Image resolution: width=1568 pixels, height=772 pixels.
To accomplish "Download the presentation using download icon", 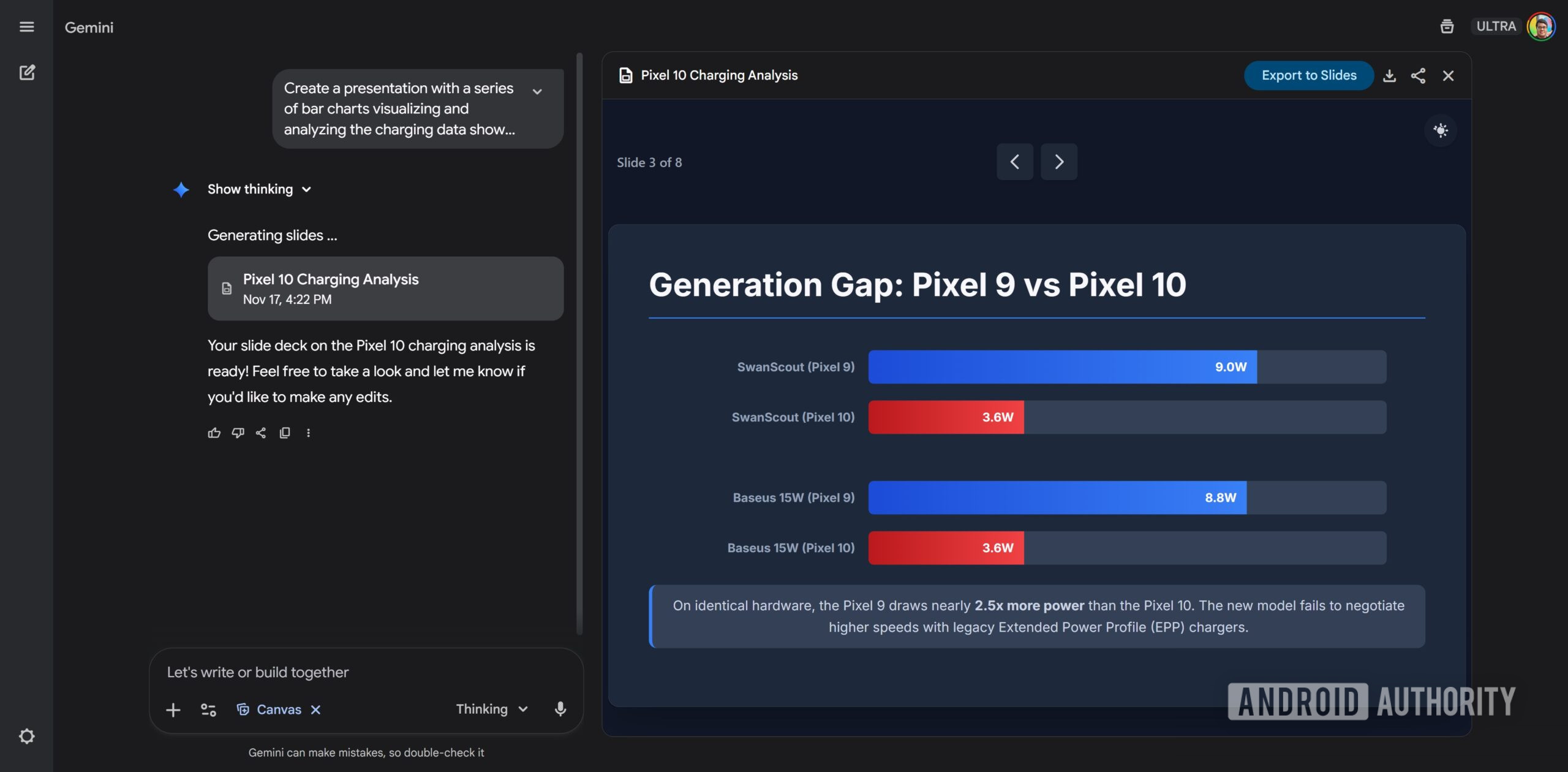I will coord(1389,75).
